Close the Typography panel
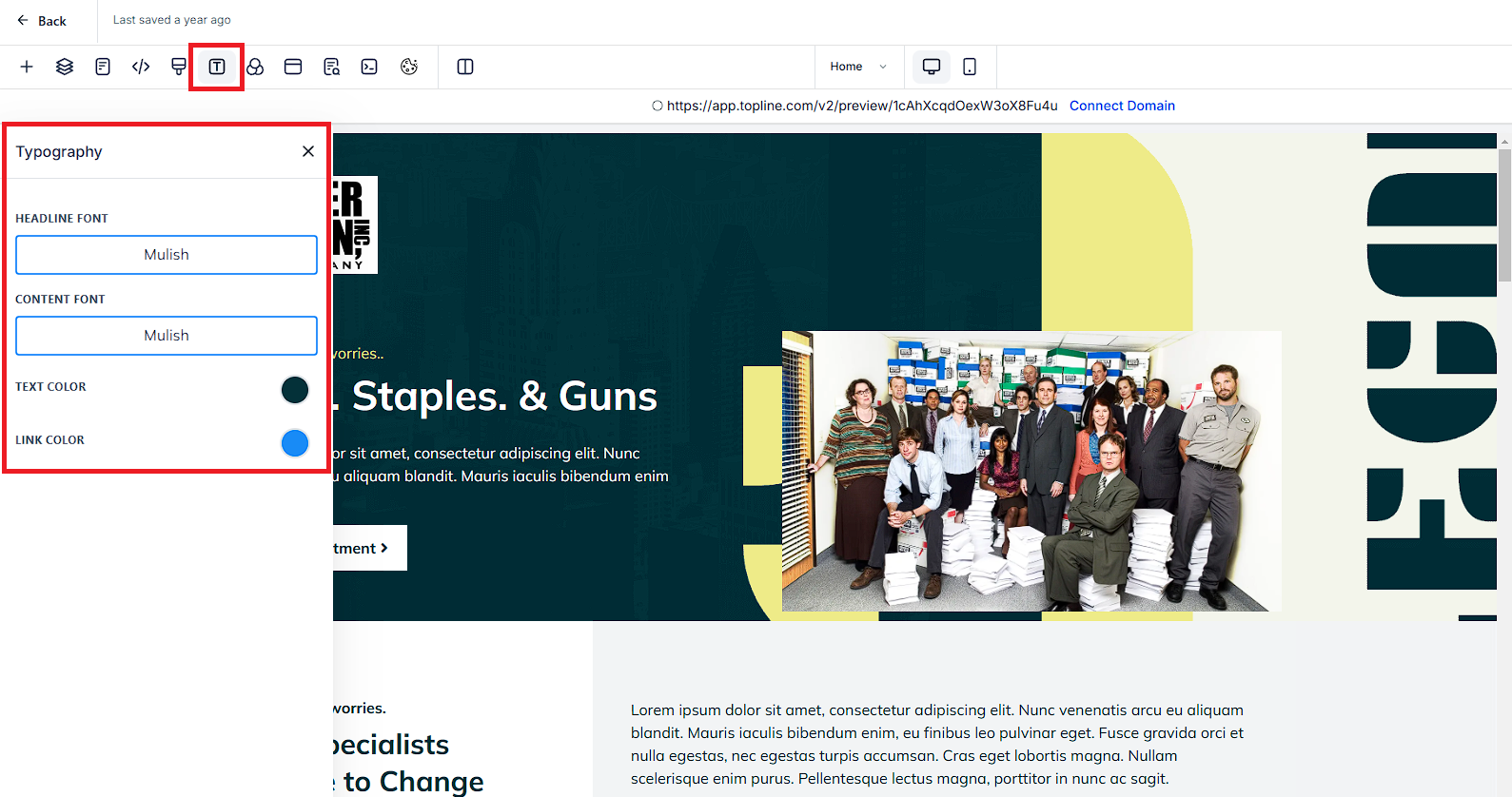 [x=308, y=151]
